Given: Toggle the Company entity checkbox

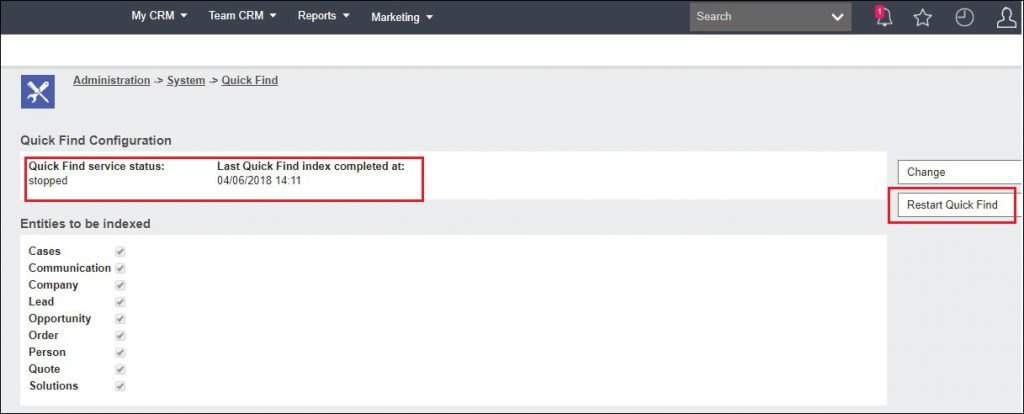Looking at the screenshot, I should [x=120, y=285].
